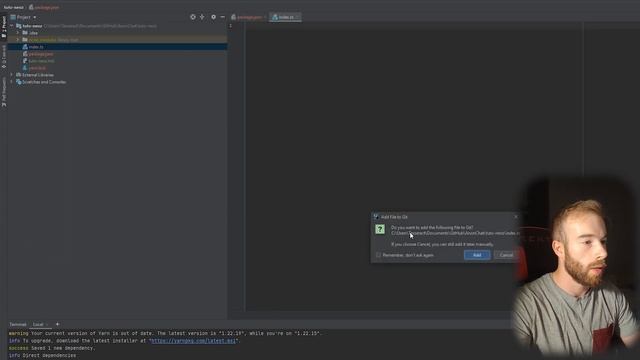Image resolution: width=640 pixels, height=360 pixels.
Task: Click the External Libraries icon
Action: [x=18, y=75]
